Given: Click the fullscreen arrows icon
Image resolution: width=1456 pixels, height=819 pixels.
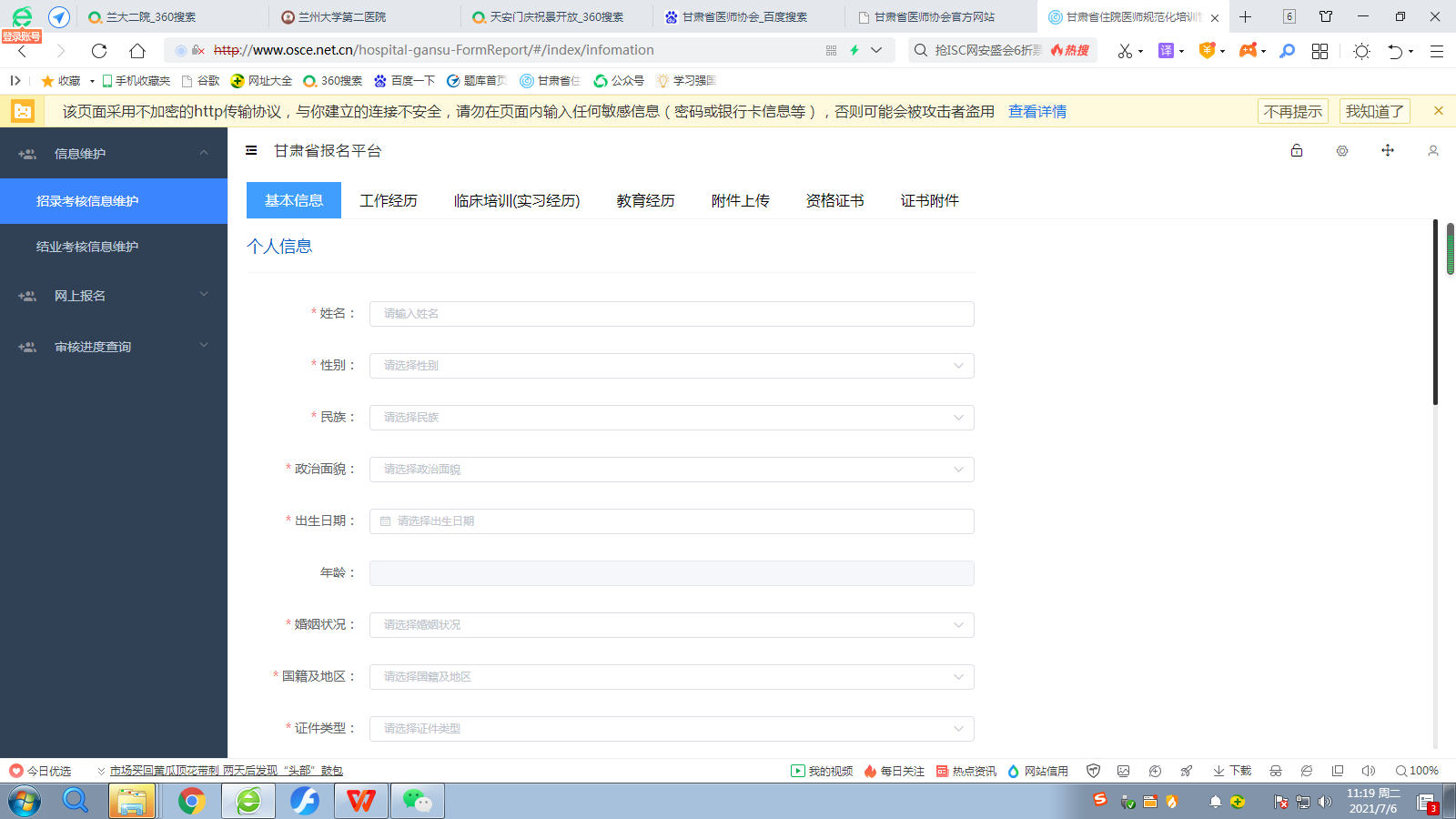Looking at the screenshot, I should tap(1388, 150).
